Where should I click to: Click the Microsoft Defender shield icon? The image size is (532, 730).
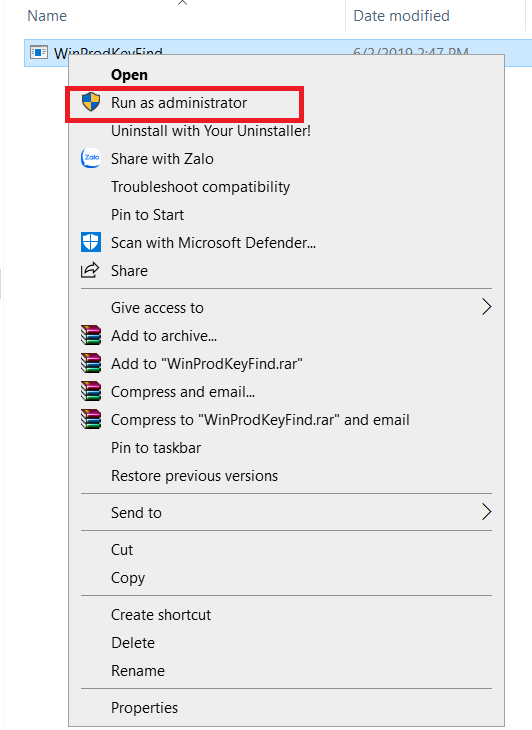coord(91,242)
